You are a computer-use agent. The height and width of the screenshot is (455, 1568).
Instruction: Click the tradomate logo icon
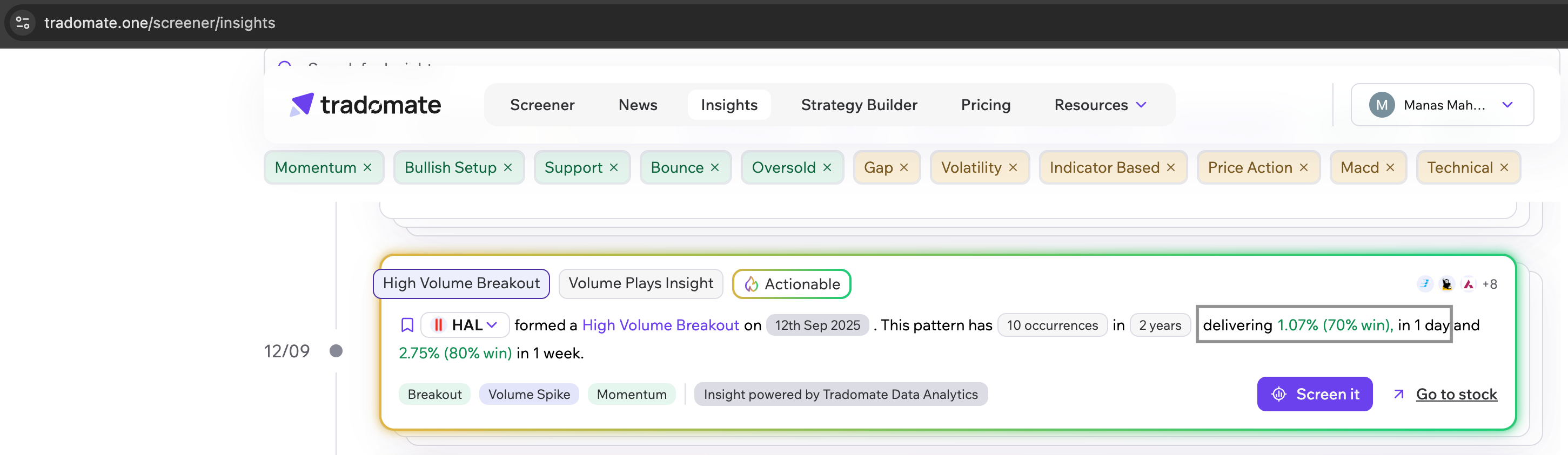(302, 105)
